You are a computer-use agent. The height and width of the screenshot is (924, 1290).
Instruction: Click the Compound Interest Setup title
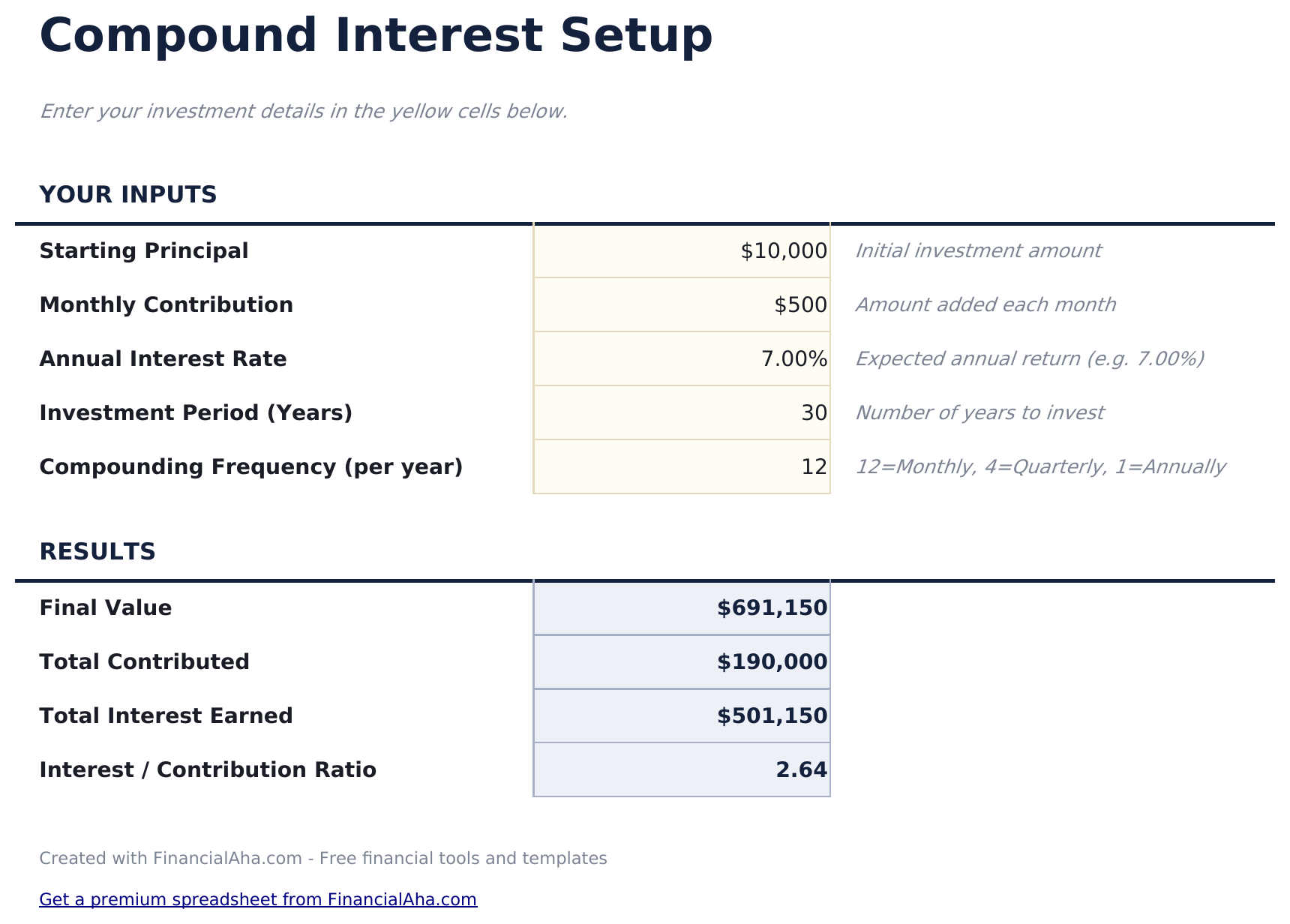(376, 36)
